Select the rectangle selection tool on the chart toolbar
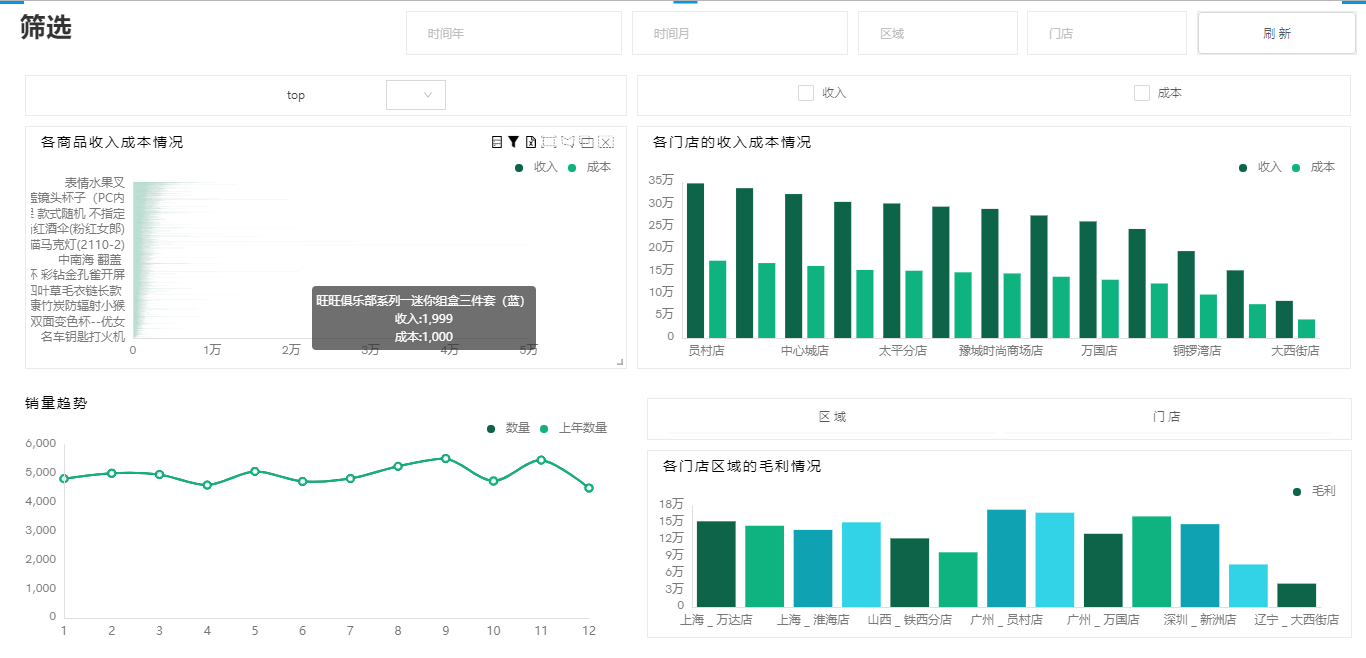Image resolution: width=1366 pixels, height=658 pixels. 548,141
